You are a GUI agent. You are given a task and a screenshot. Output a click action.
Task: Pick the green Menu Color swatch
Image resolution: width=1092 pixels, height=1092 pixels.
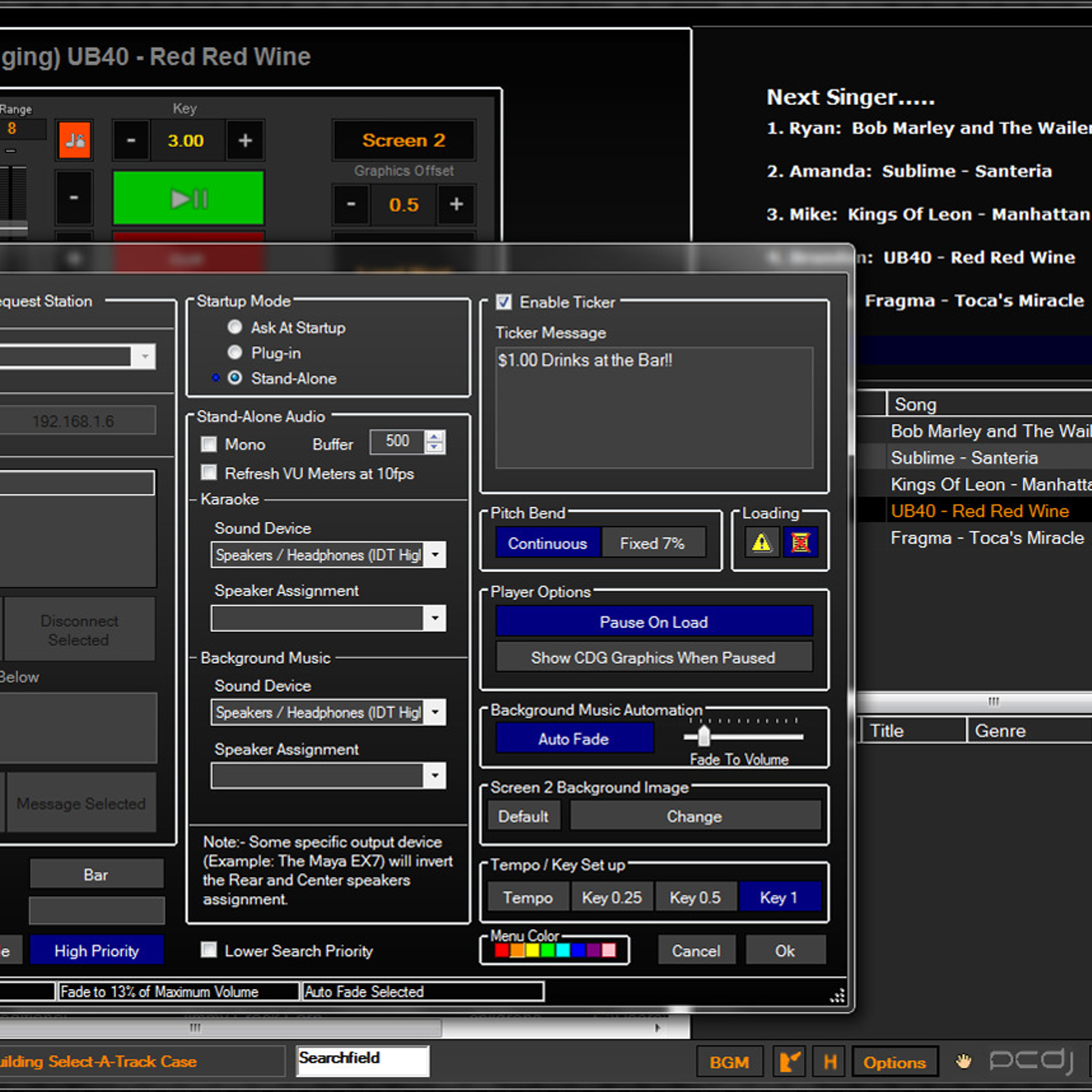point(547,950)
